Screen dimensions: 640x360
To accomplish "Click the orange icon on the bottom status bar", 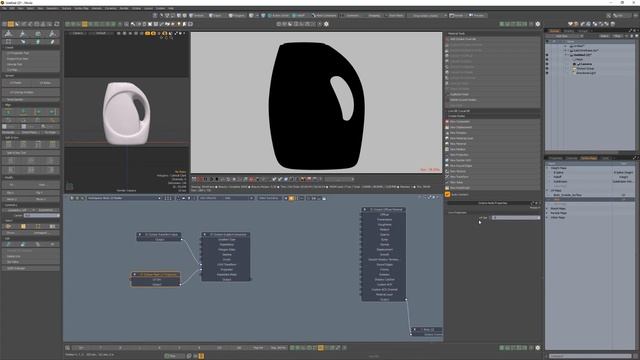I will point(201,356).
